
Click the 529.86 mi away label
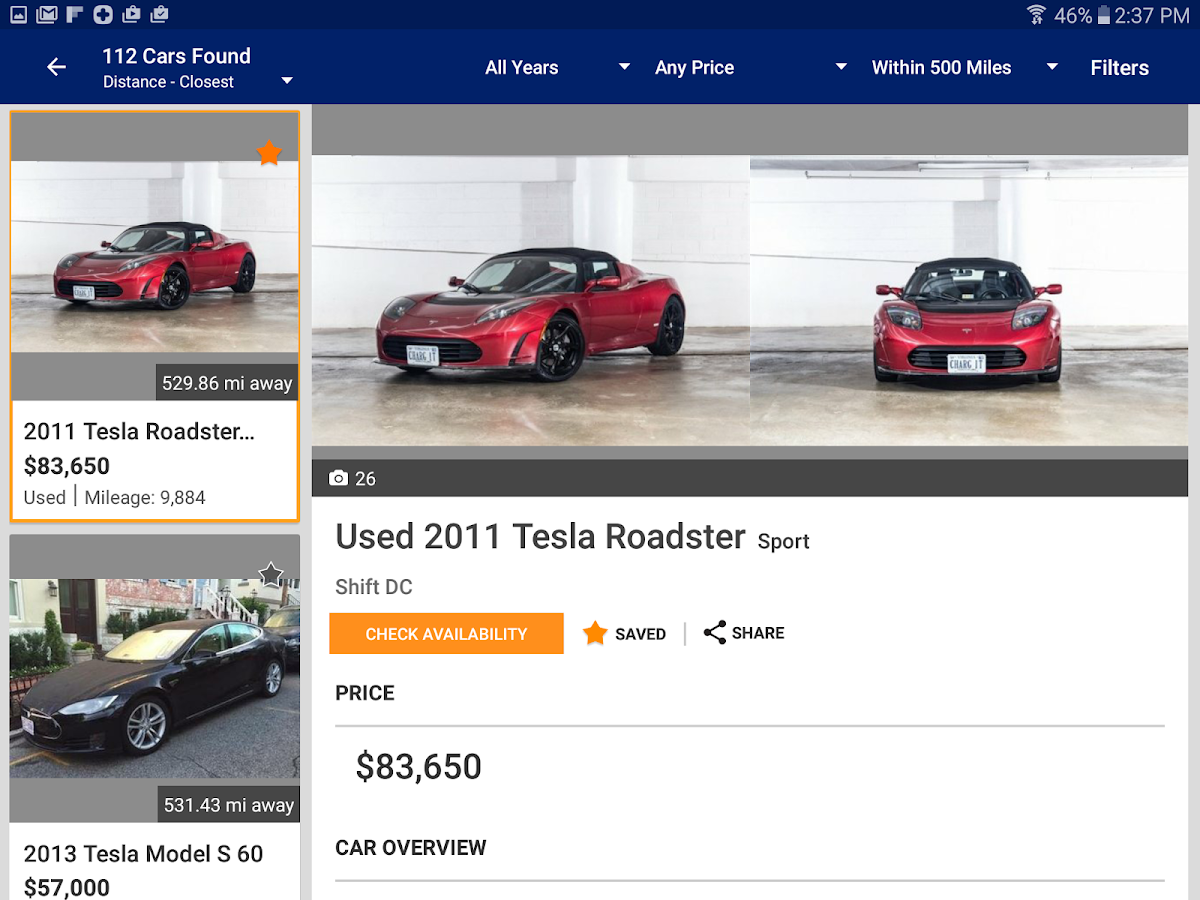(228, 383)
